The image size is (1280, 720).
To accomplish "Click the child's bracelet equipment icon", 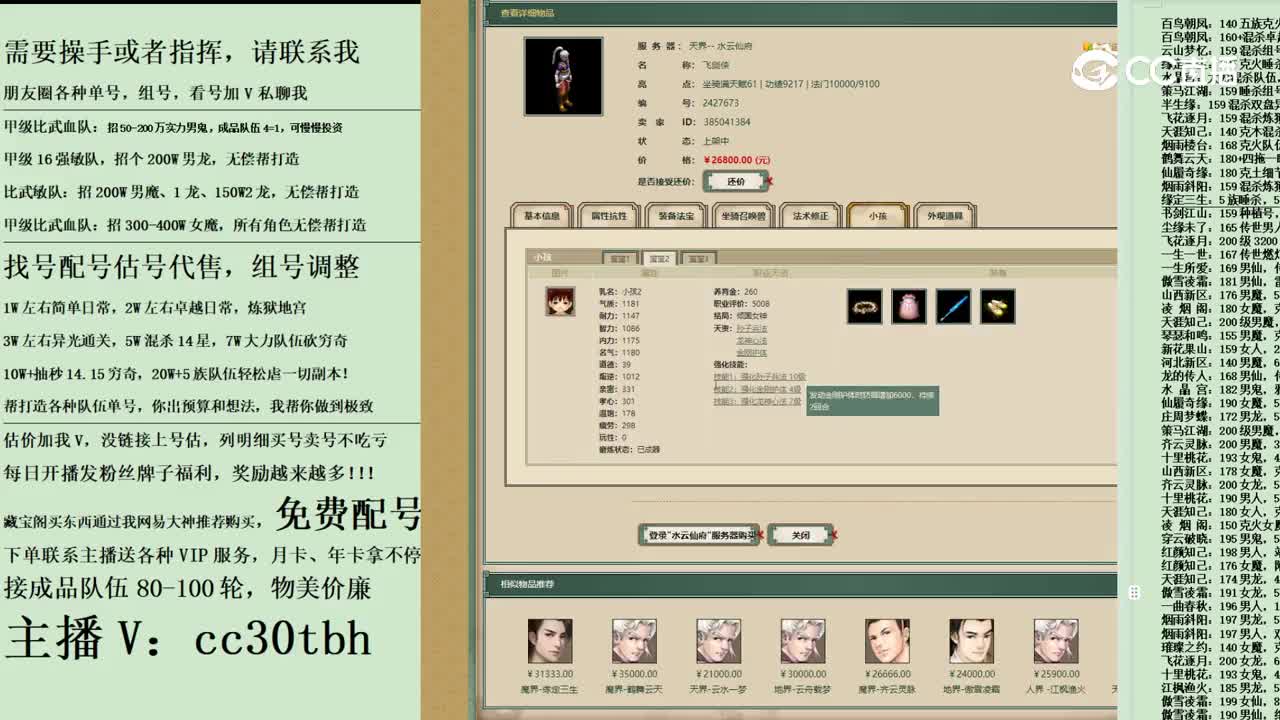I will click(865, 306).
